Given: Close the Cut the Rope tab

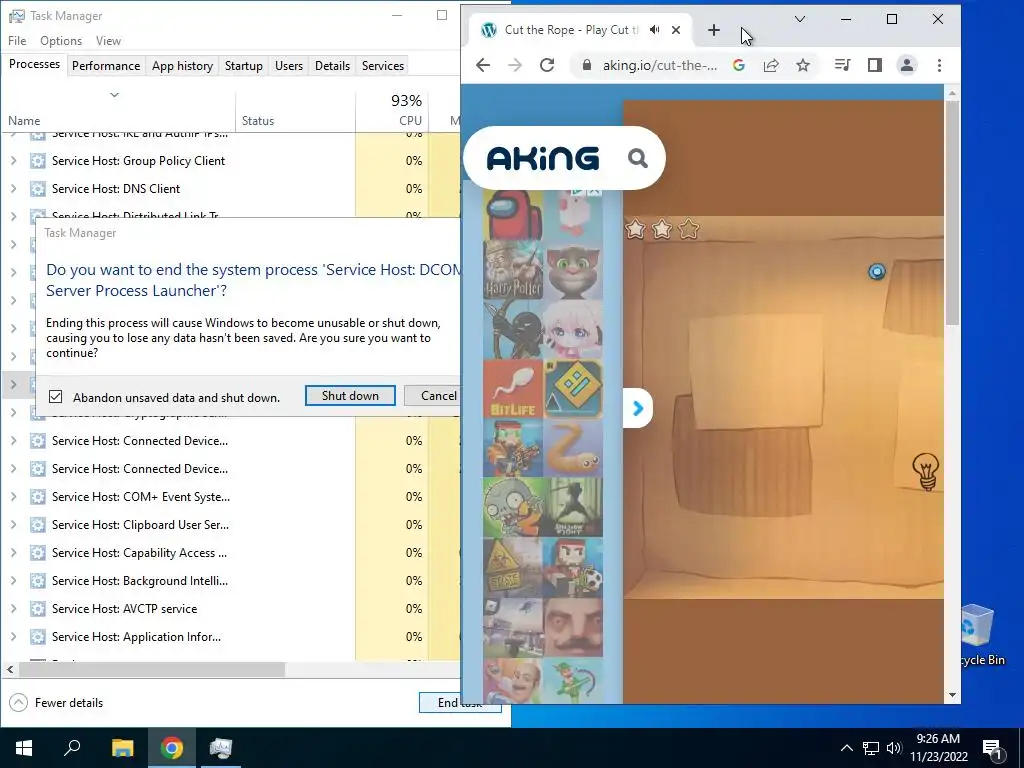Looking at the screenshot, I should coord(676,30).
